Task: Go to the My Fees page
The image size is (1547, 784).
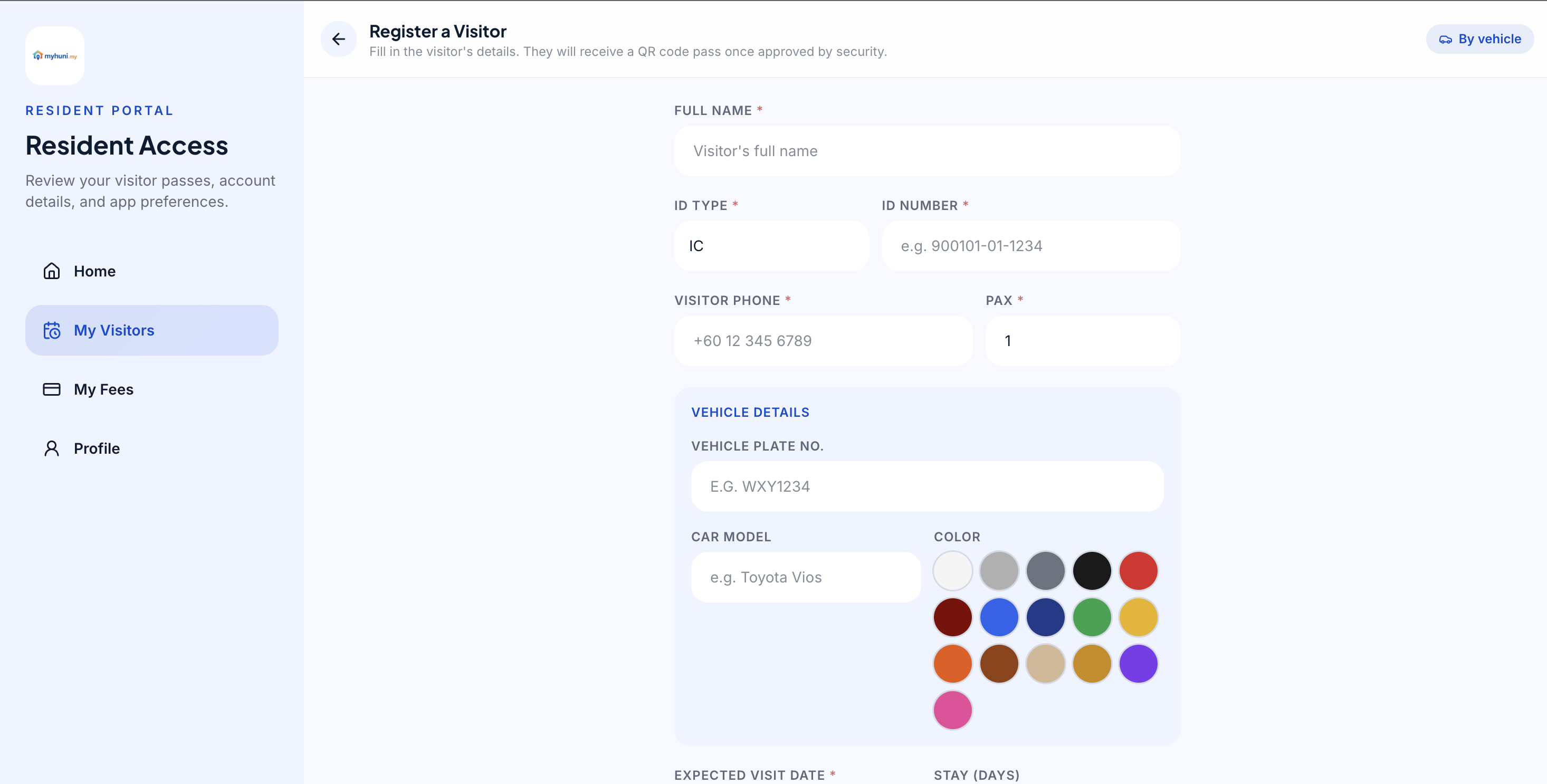Action: 103,389
